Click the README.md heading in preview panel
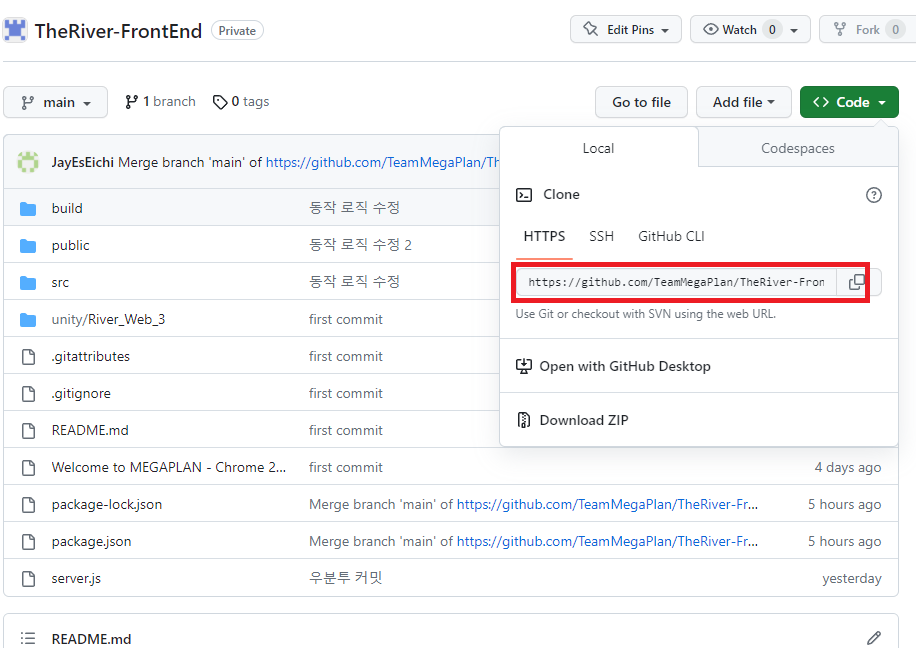This screenshot has width=916, height=648. (91, 639)
